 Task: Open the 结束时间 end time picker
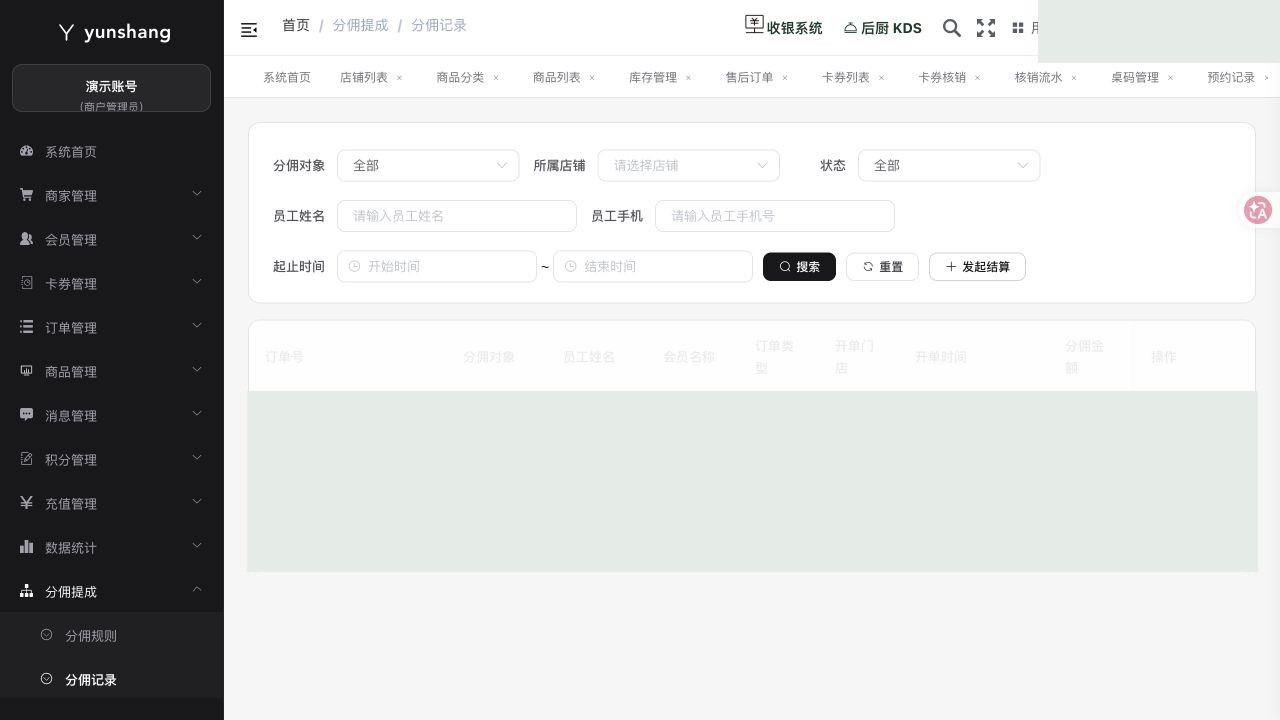point(653,266)
